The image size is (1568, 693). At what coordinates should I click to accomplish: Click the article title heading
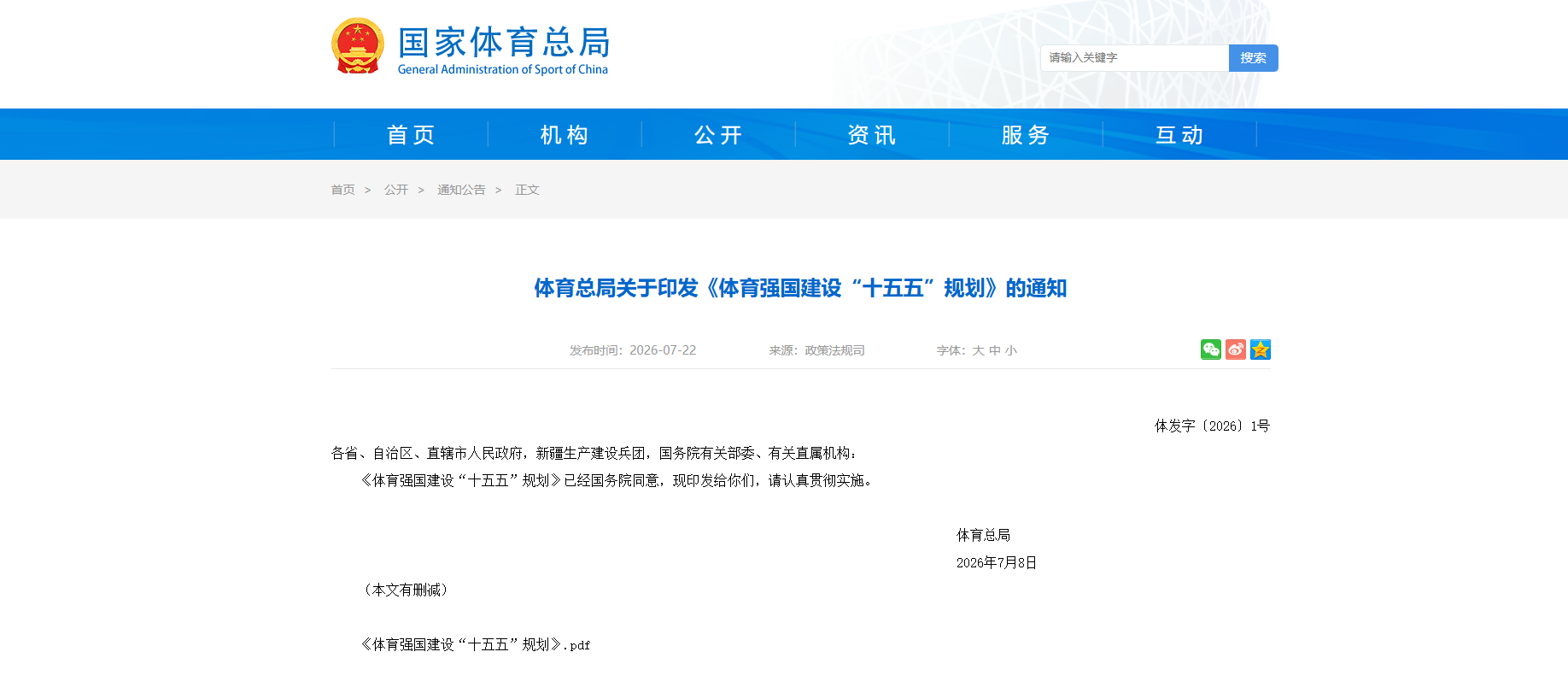tap(800, 288)
